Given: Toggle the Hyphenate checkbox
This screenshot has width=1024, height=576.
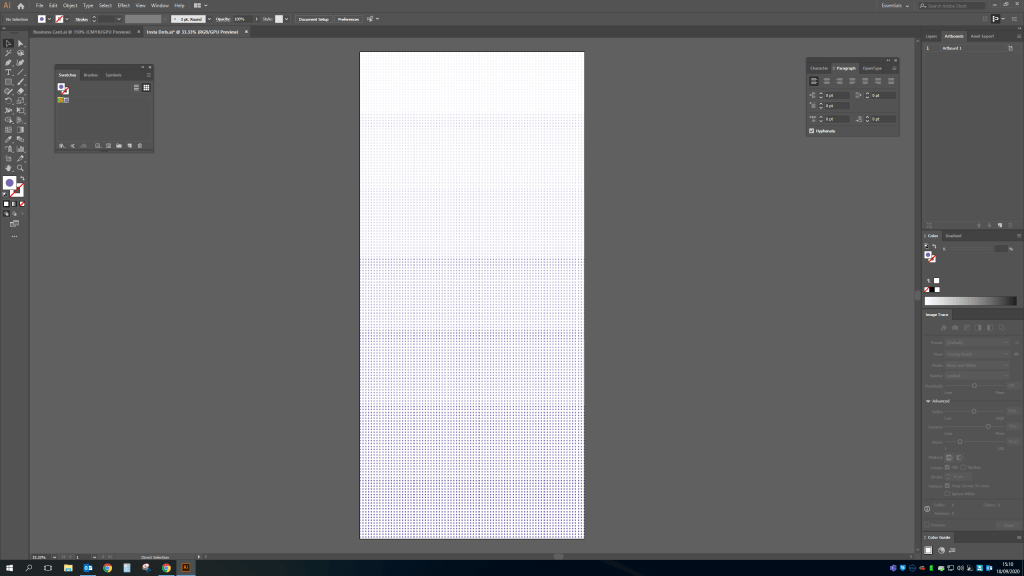Looking at the screenshot, I should [x=812, y=131].
